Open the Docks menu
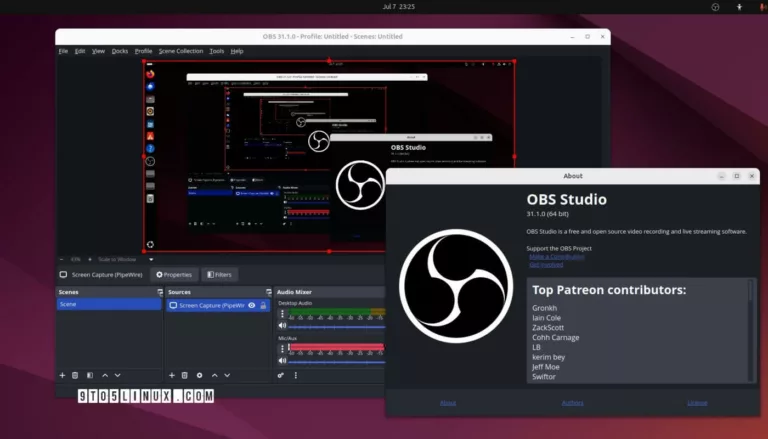Screen dimensions: 768x439 click(x=120, y=51)
